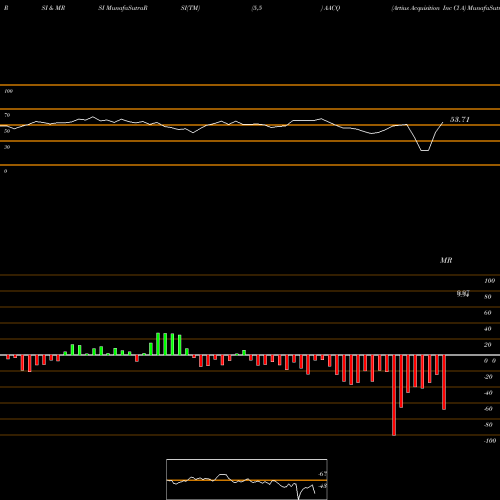Click the 'SI(TM)' header label

[190, 8]
